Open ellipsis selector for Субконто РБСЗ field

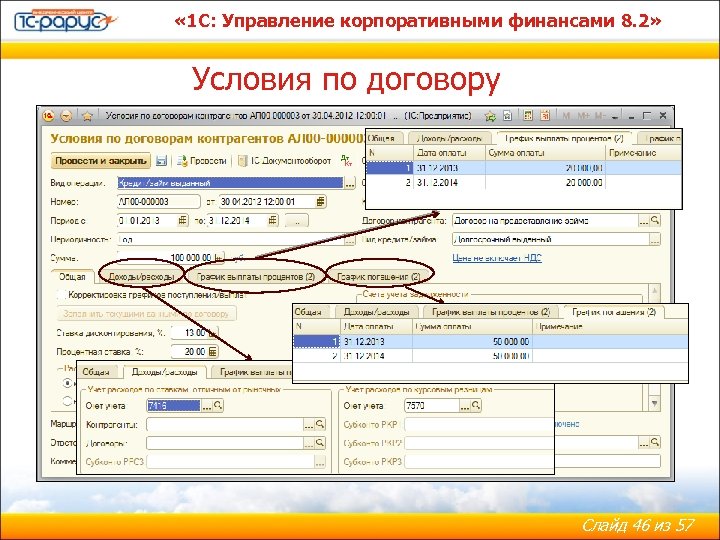tap(320, 461)
